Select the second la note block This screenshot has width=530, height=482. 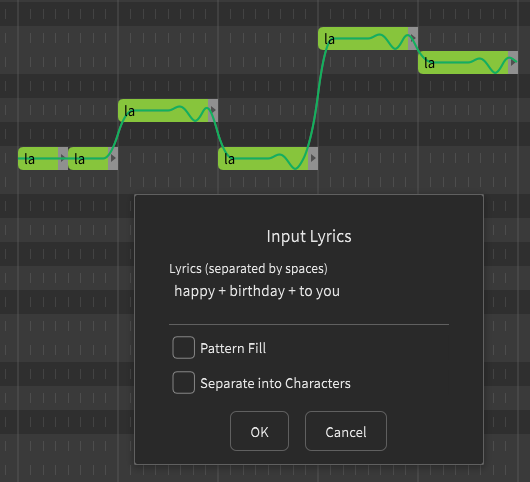pyautogui.click(x=88, y=159)
